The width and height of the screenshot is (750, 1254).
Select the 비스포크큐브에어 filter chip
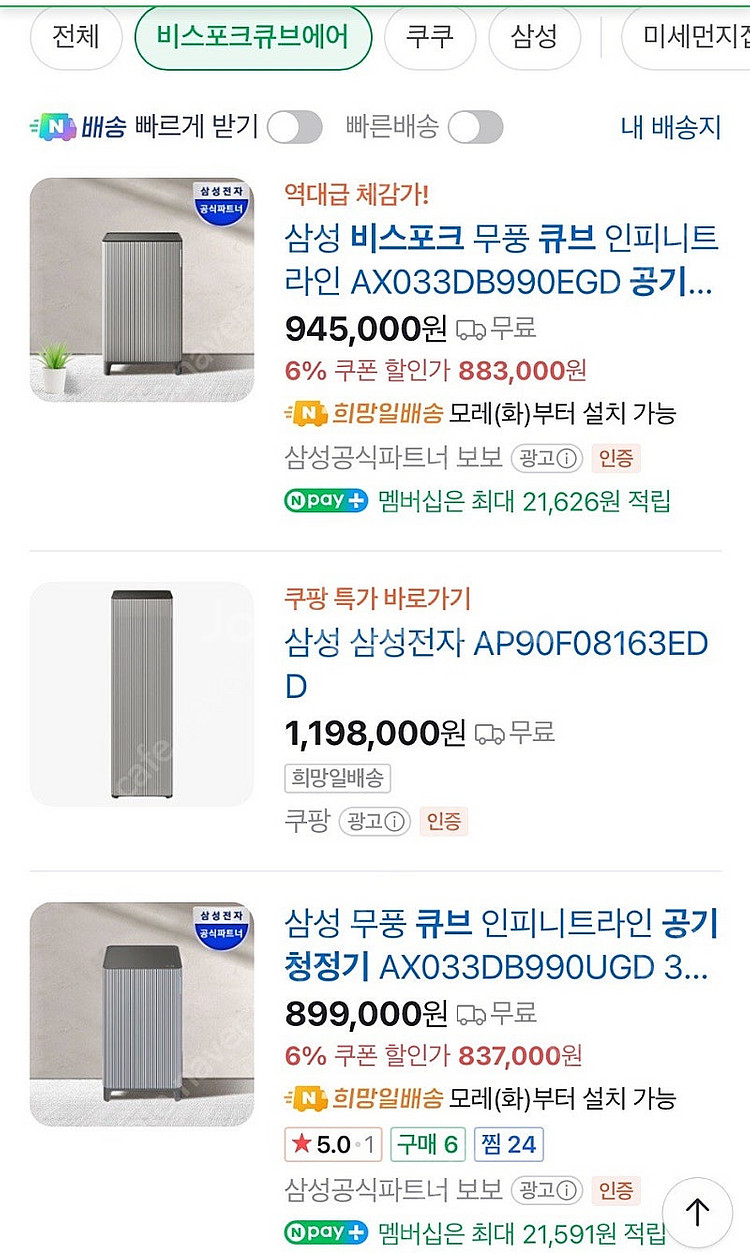point(253,37)
